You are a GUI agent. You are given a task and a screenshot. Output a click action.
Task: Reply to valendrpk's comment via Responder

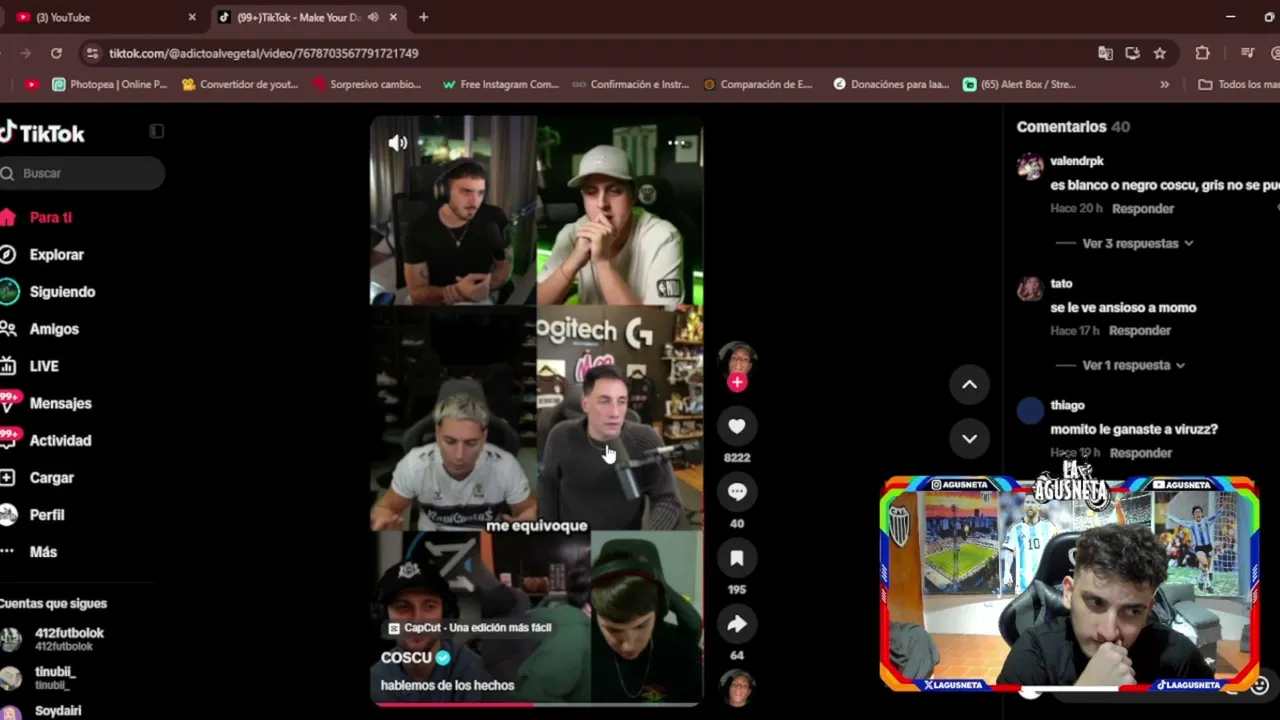coord(1143,209)
